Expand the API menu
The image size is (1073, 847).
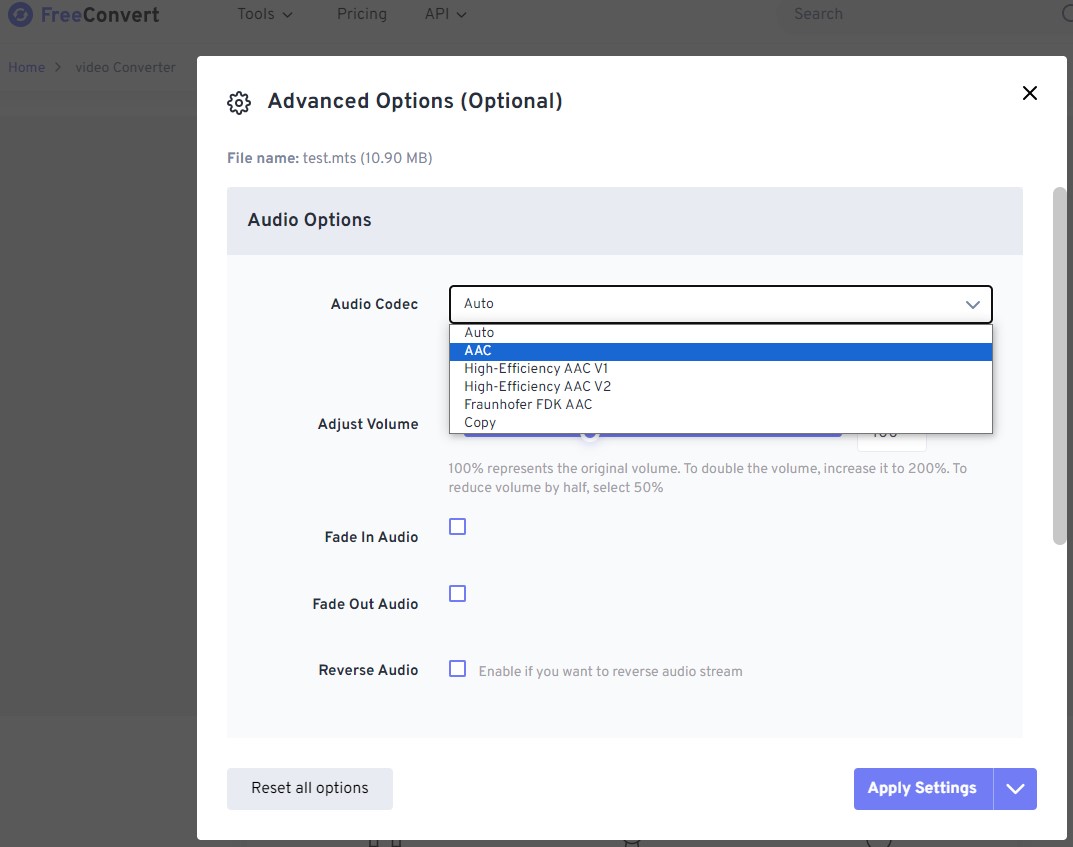[445, 14]
